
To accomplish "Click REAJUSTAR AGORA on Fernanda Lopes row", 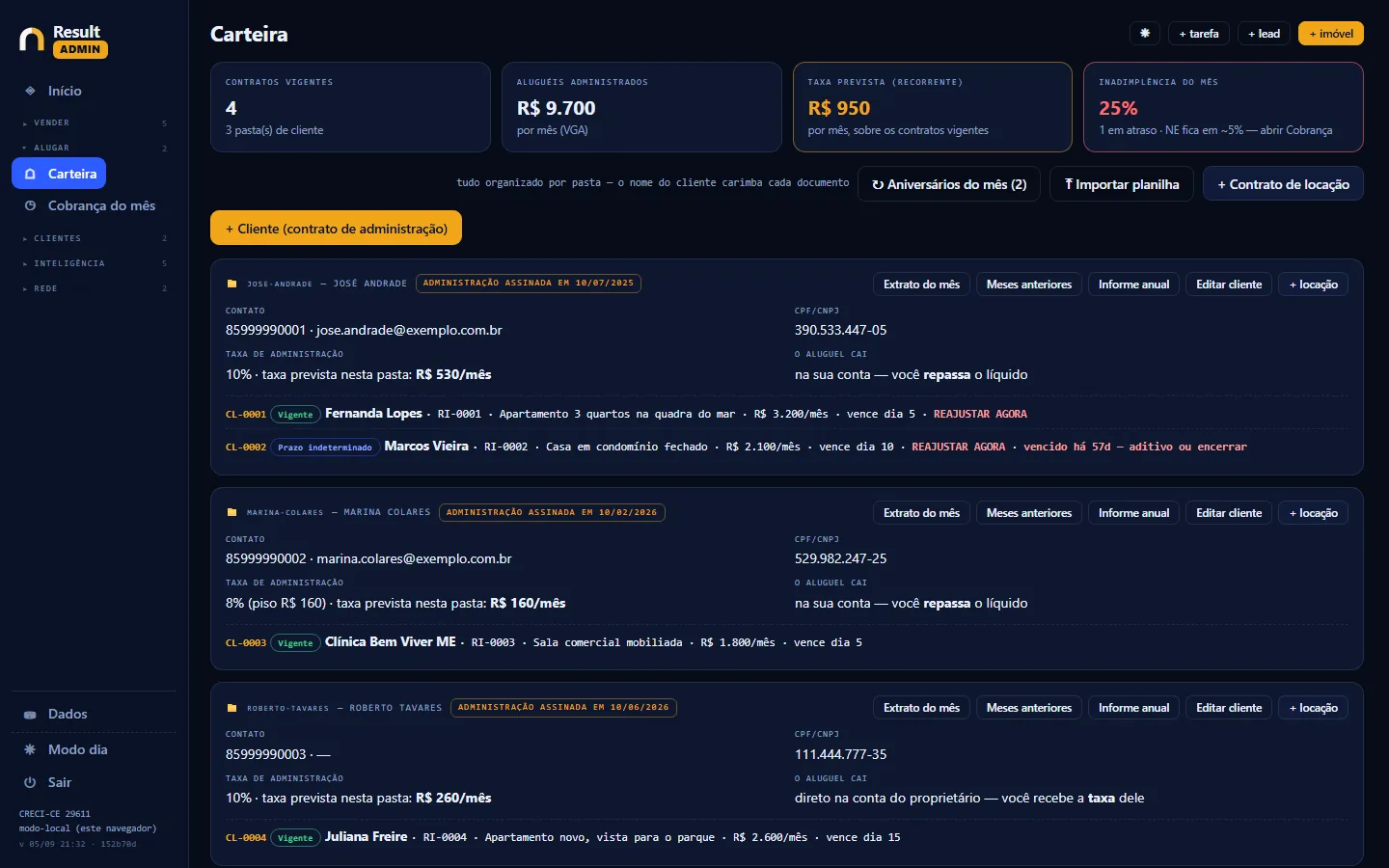I will (980, 414).
